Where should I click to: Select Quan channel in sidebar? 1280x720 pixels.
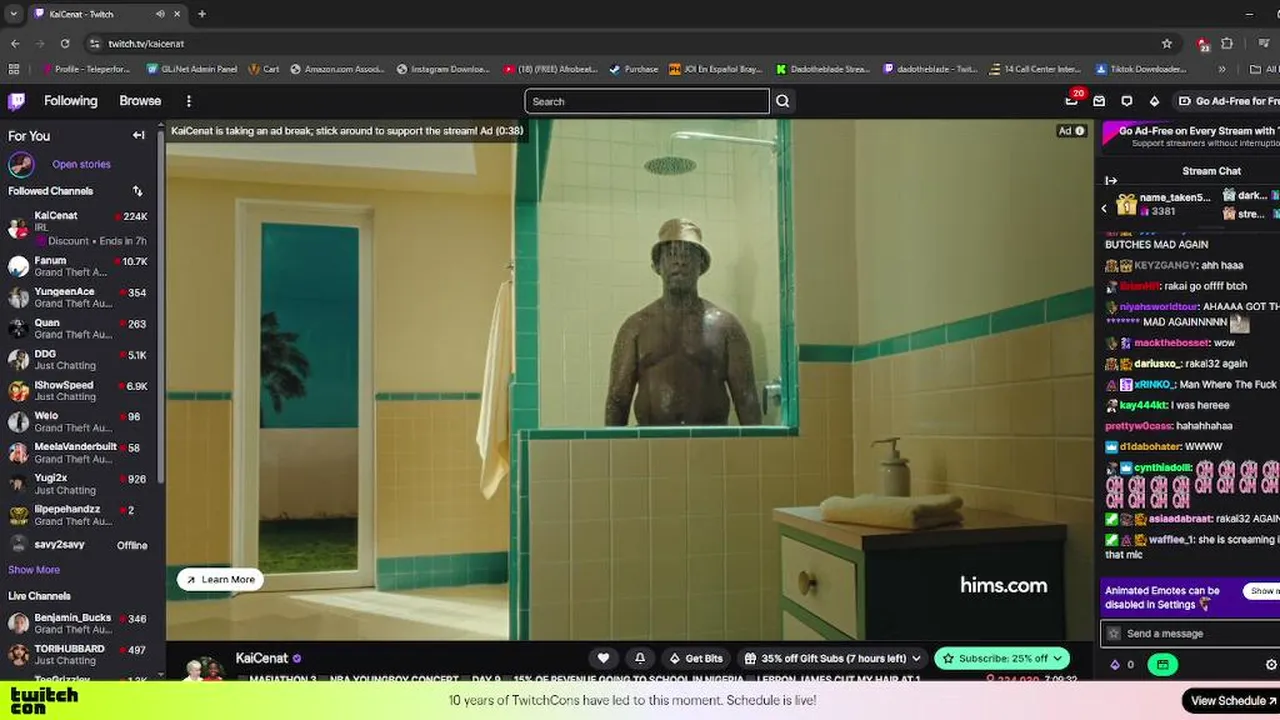(78, 328)
